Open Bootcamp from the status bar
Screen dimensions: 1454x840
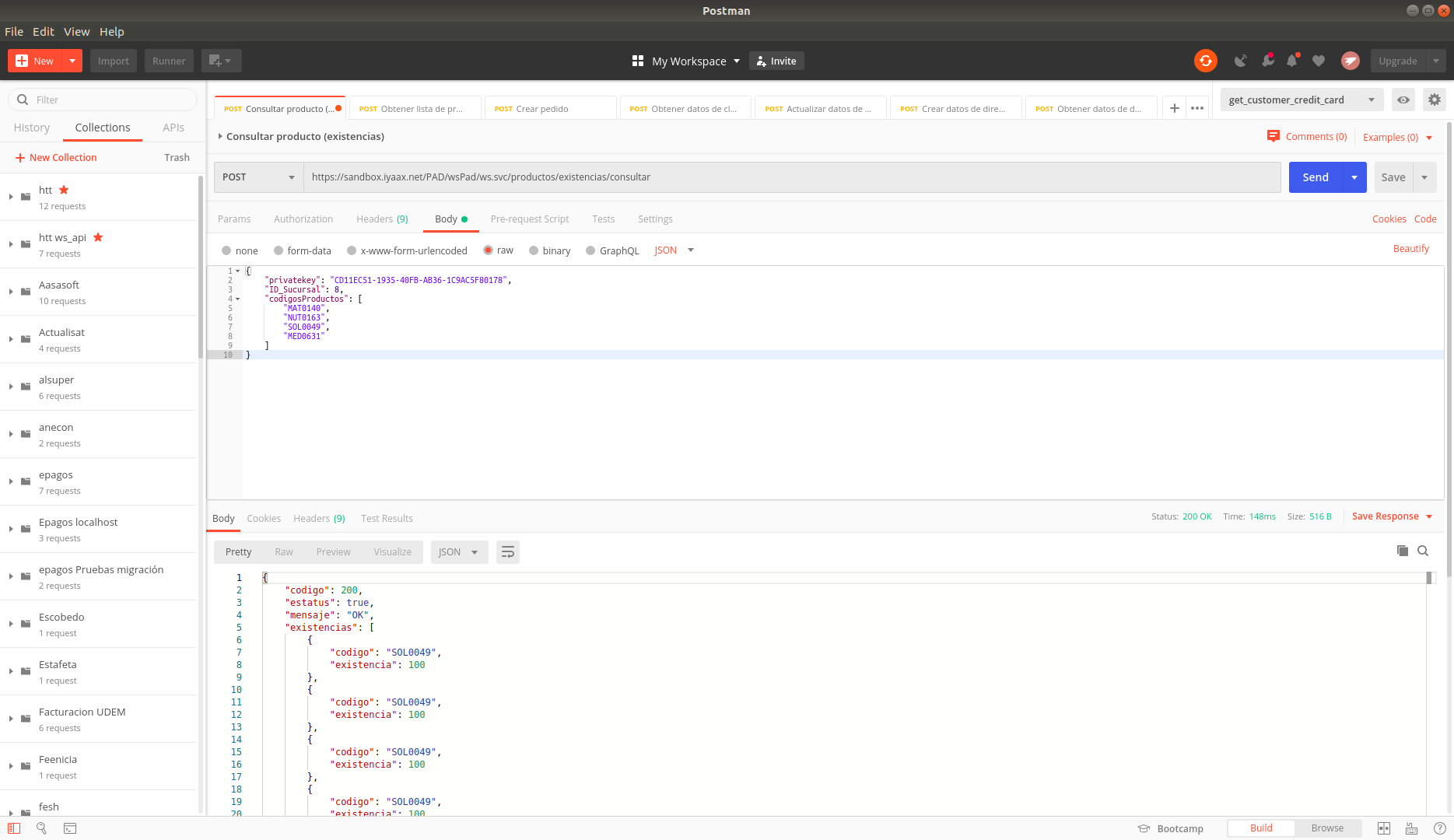1171,828
